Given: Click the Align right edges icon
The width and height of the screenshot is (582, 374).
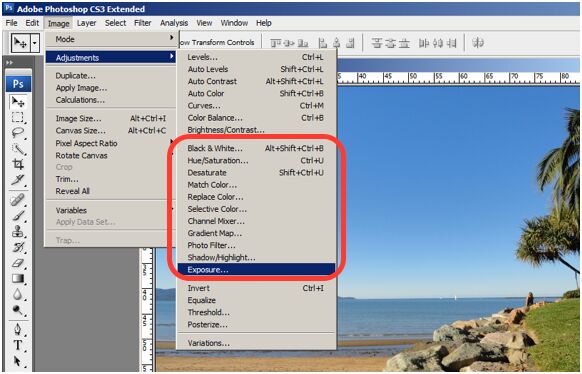Looking at the screenshot, I should [x=350, y=43].
